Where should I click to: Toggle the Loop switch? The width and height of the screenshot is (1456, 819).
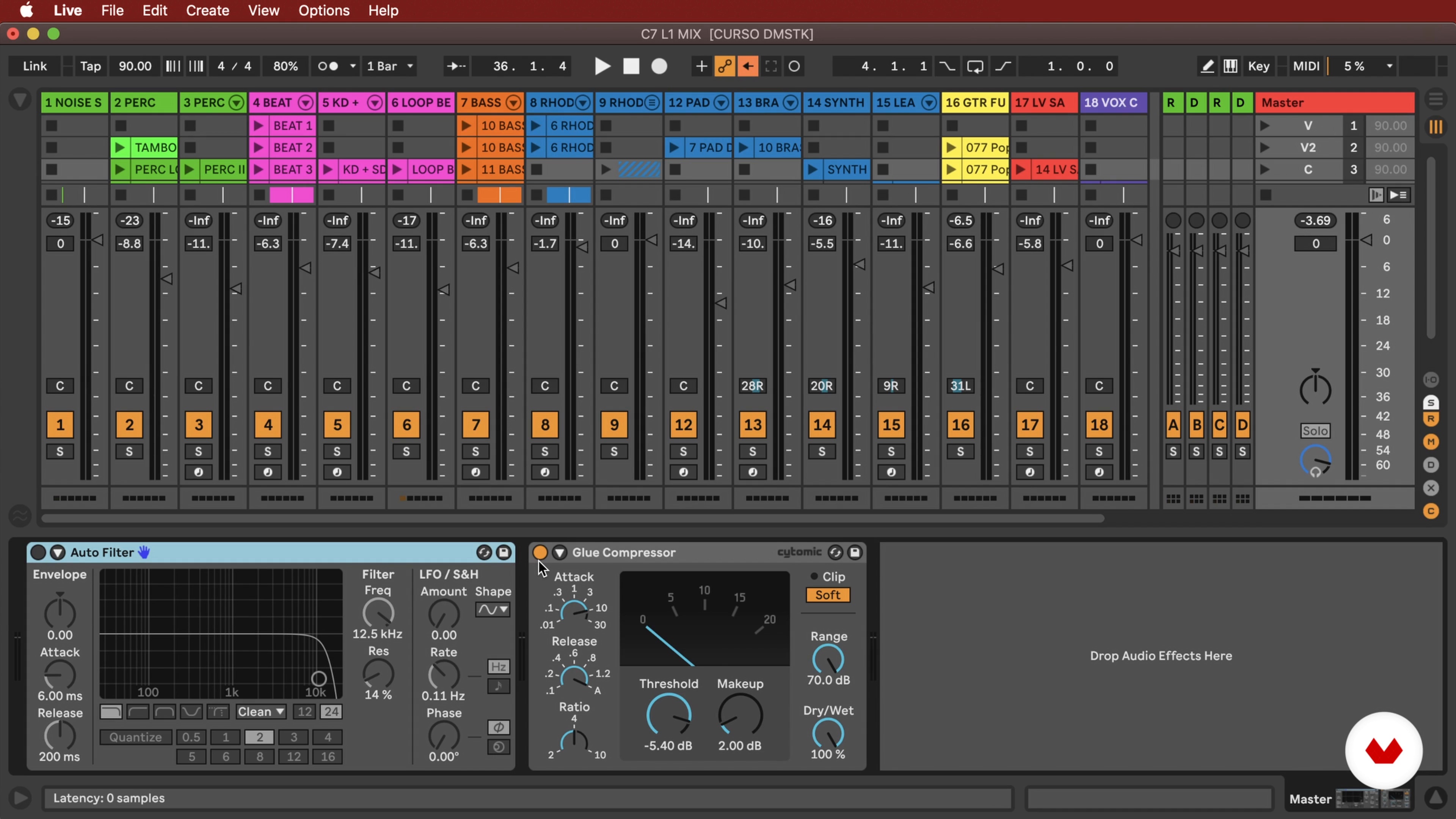pyautogui.click(x=975, y=66)
